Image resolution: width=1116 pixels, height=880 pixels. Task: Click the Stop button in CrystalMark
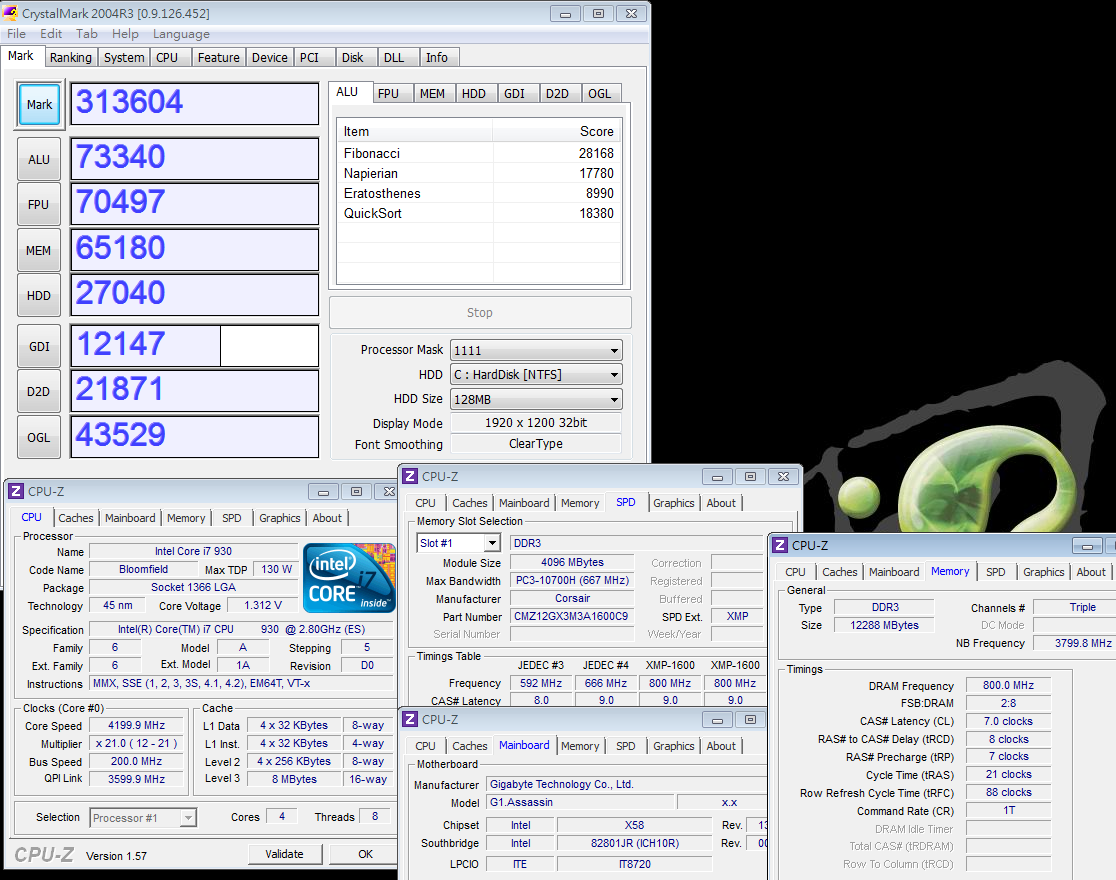[480, 313]
